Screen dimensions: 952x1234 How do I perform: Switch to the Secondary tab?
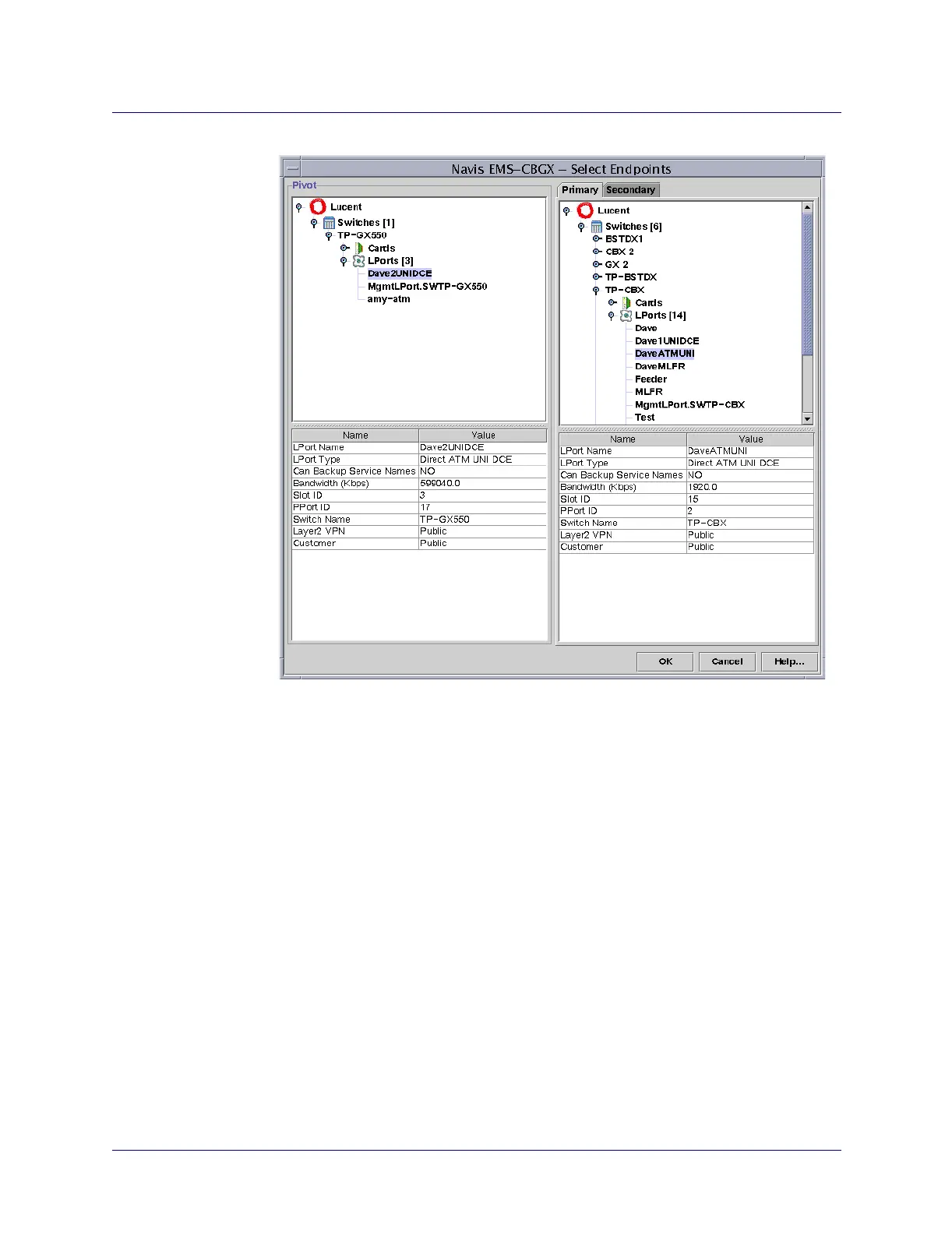[631, 190]
